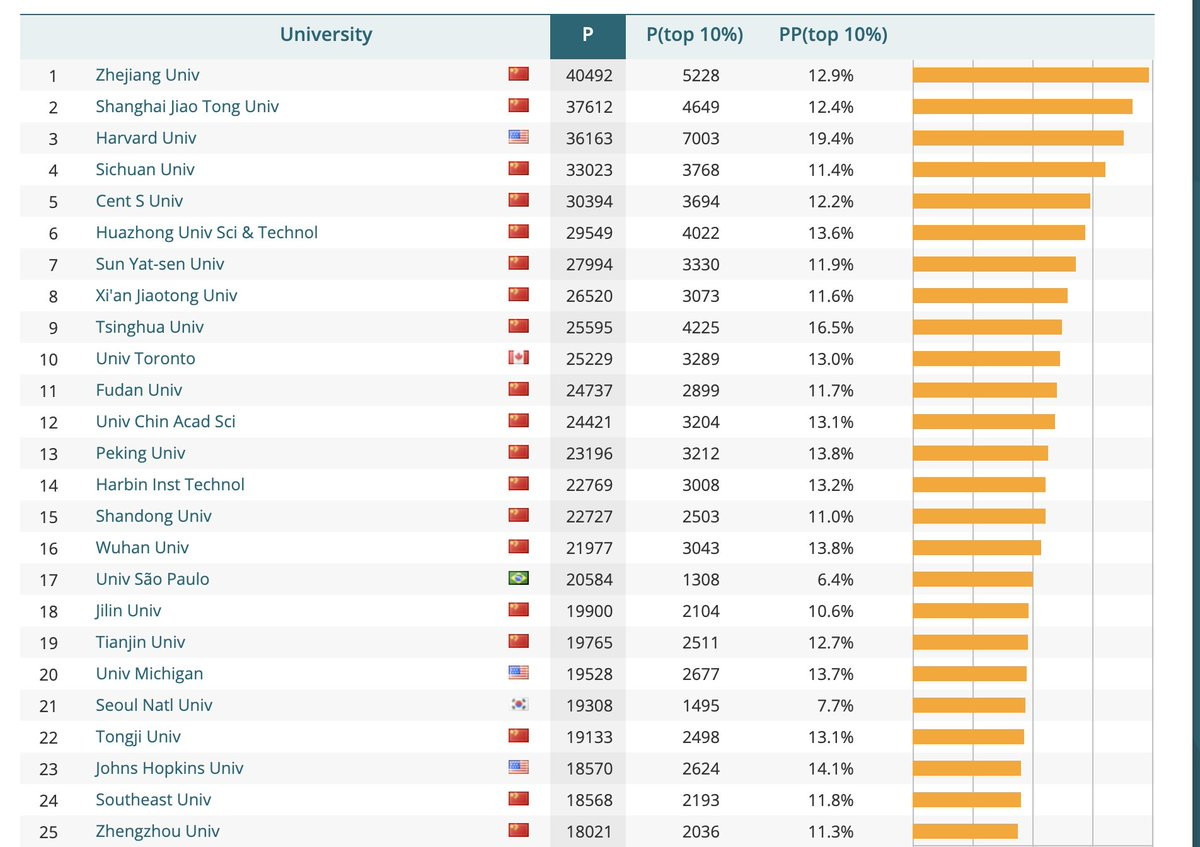Viewport: 1200px width, 847px height.
Task: Open the Sichuan Univ link
Action: tap(145, 169)
